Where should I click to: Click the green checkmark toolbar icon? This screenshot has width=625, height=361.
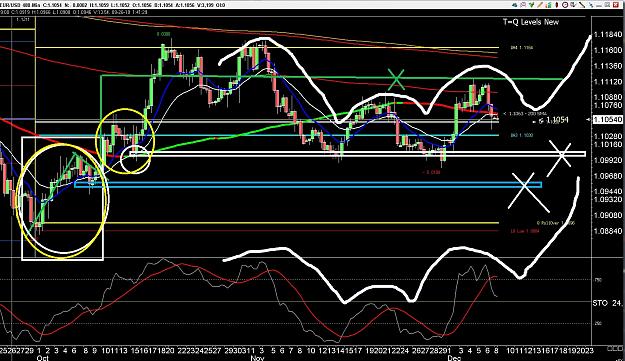pyautogui.click(x=531, y=5)
